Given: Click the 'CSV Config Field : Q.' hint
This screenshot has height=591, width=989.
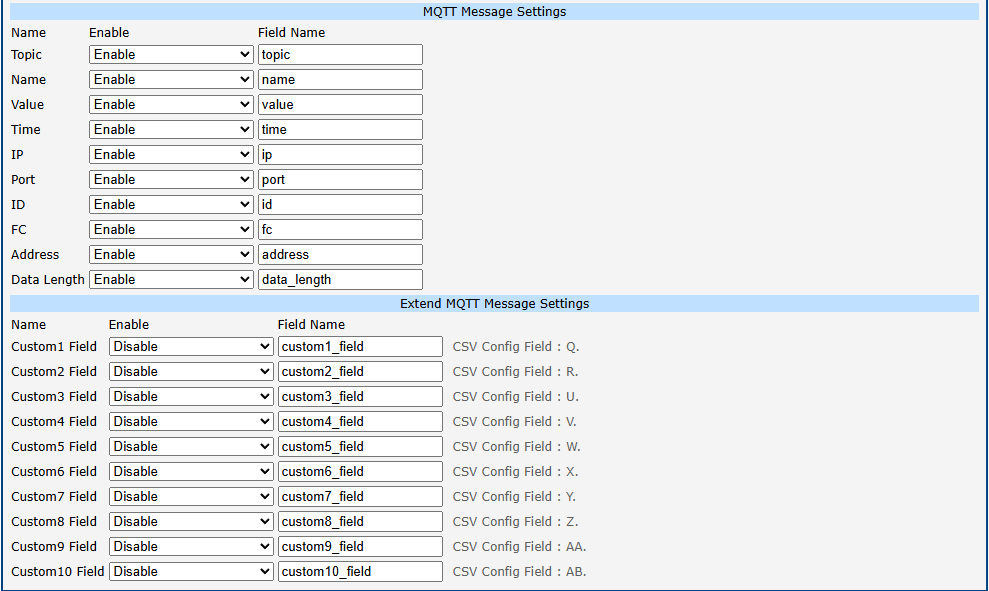Looking at the screenshot, I should (516, 346).
